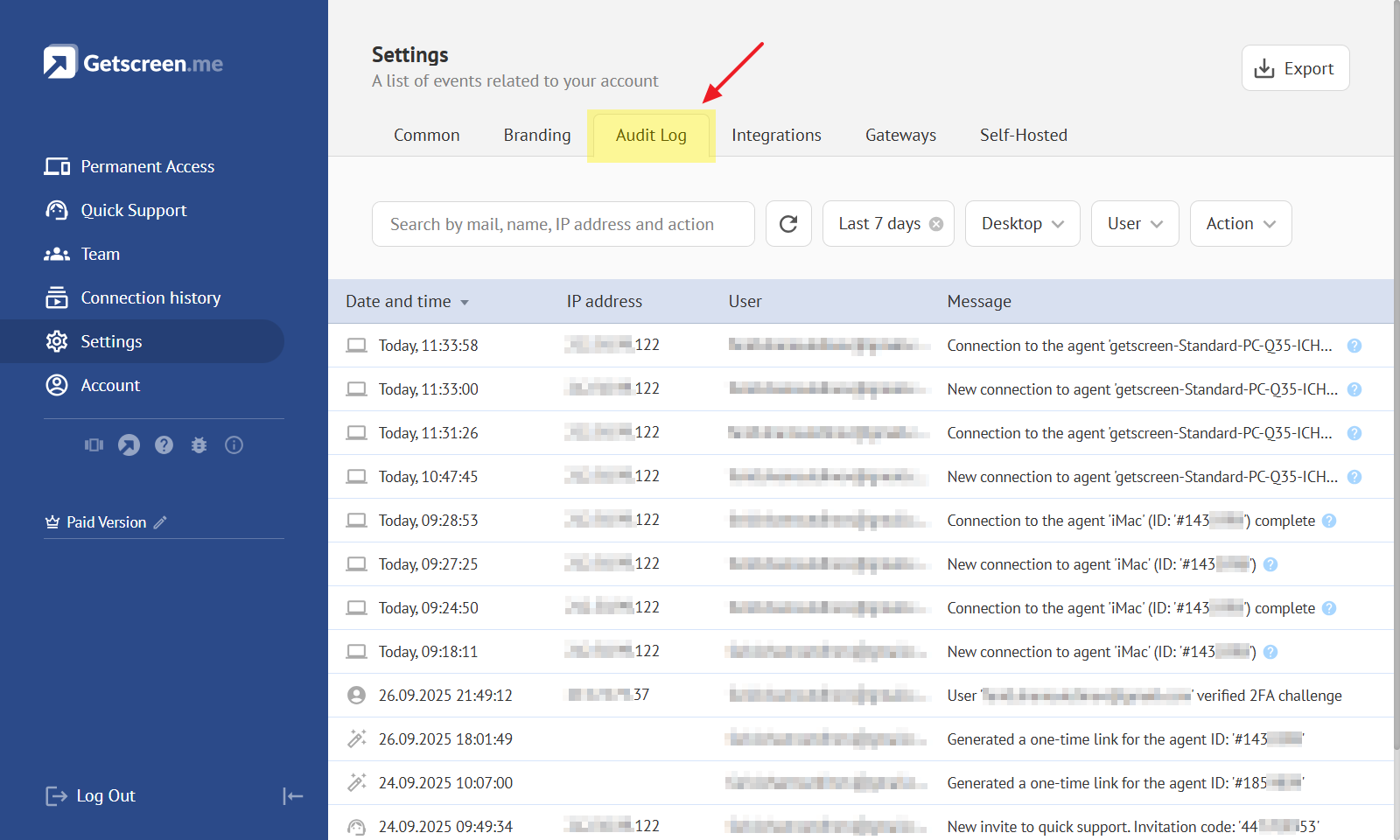Click the info circle icon in sidebar

click(x=234, y=445)
